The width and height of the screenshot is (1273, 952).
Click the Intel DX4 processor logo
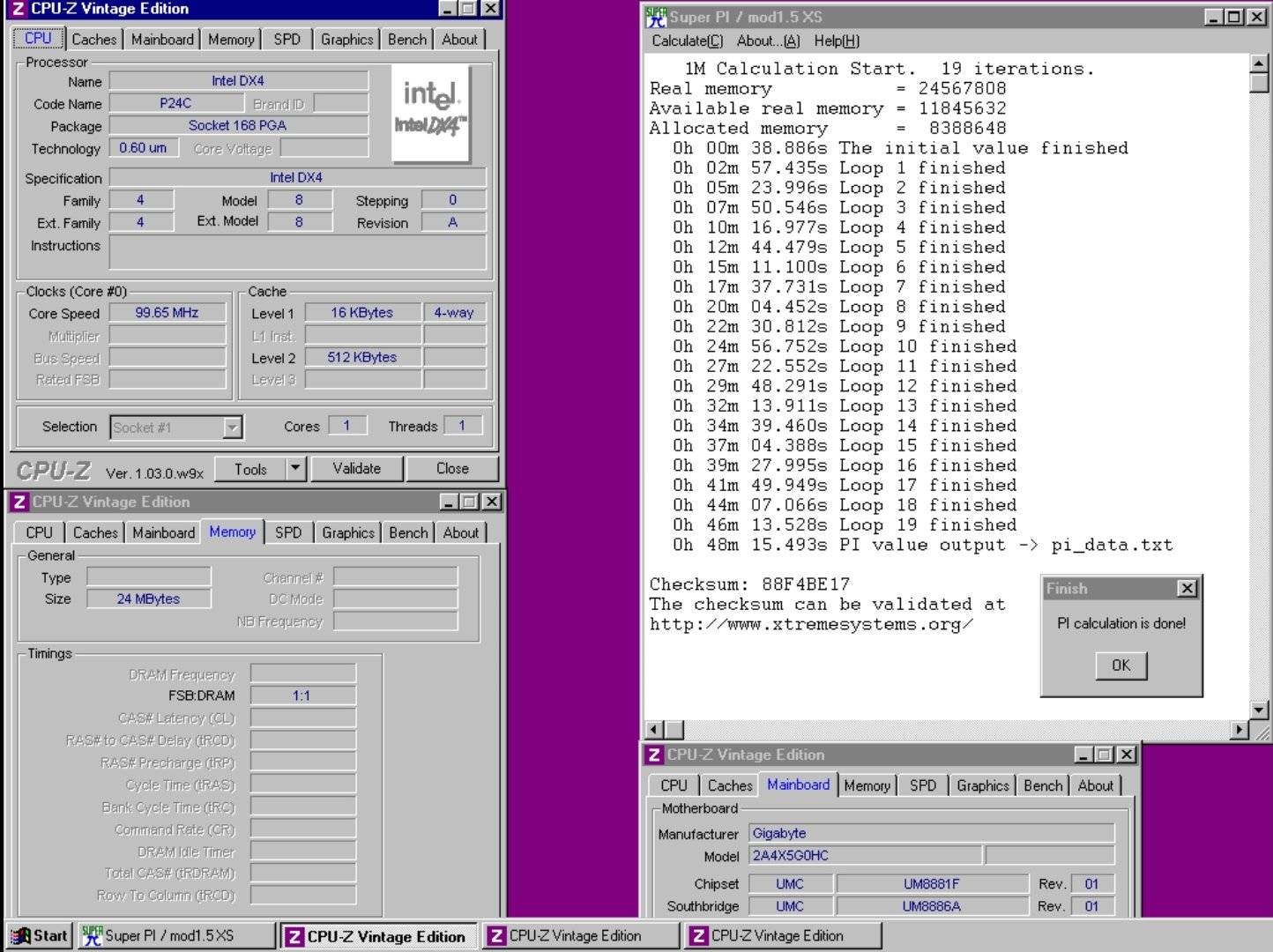(430, 113)
